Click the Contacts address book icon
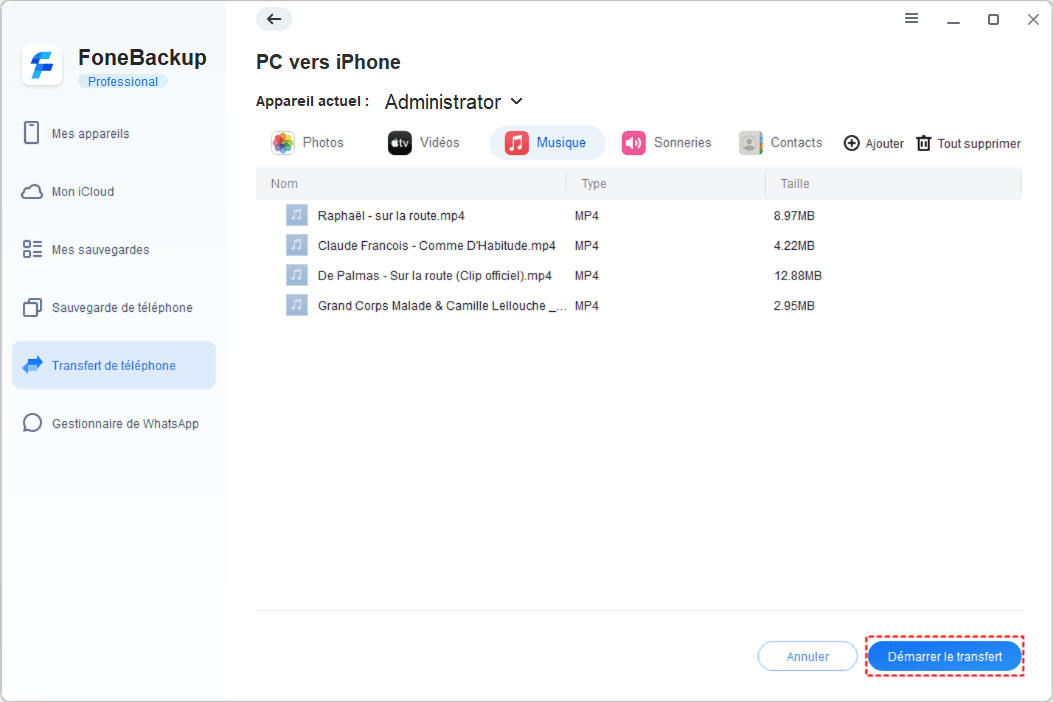This screenshot has height=702, width=1053. [x=750, y=143]
